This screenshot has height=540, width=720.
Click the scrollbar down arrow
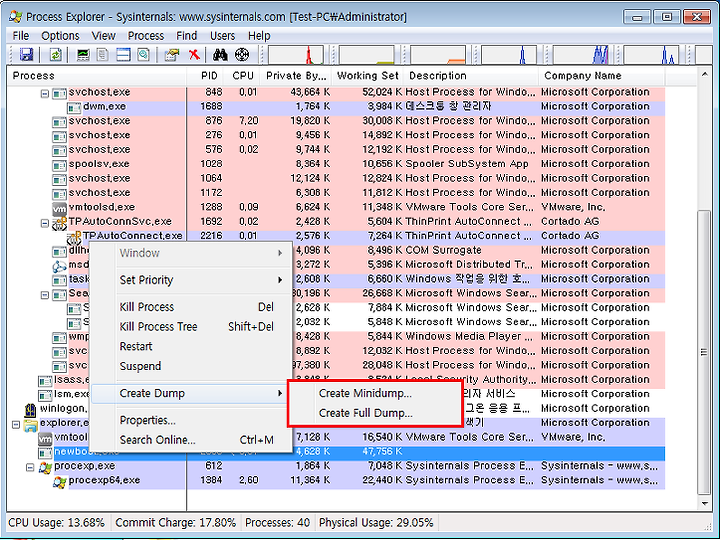pos(704,503)
